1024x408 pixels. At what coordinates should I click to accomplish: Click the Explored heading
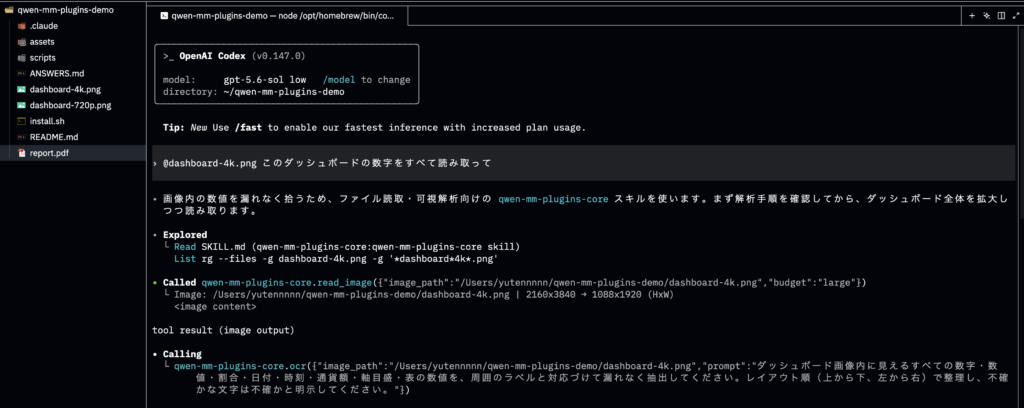tap(185, 235)
